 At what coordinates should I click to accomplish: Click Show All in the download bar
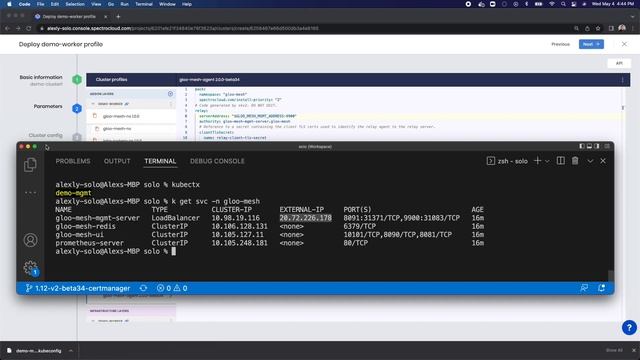click(x=614, y=350)
